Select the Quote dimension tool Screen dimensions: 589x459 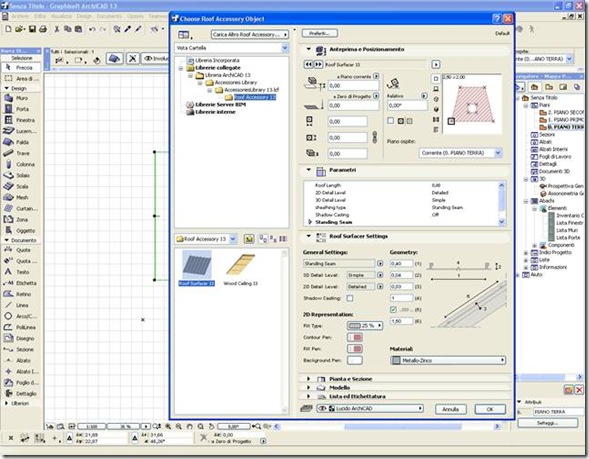click(x=21, y=250)
